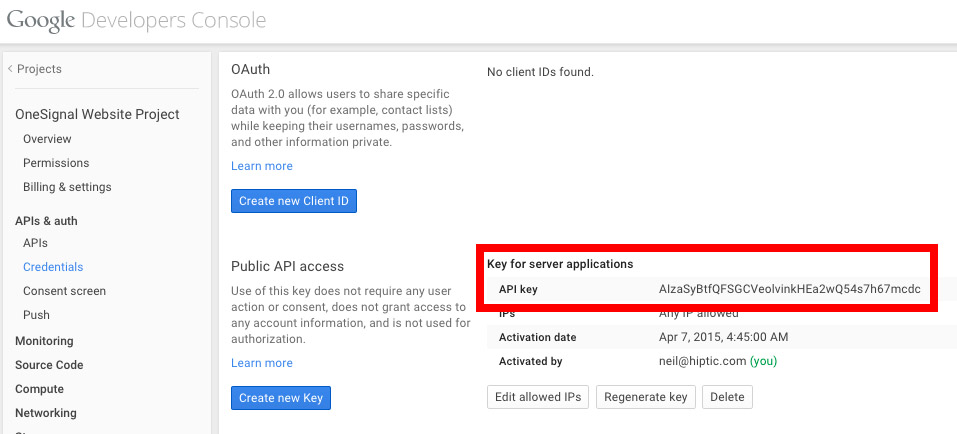Select APIs under APIs & auth
Image resolution: width=957 pixels, height=434 pixels.
(x=35, y=243)
